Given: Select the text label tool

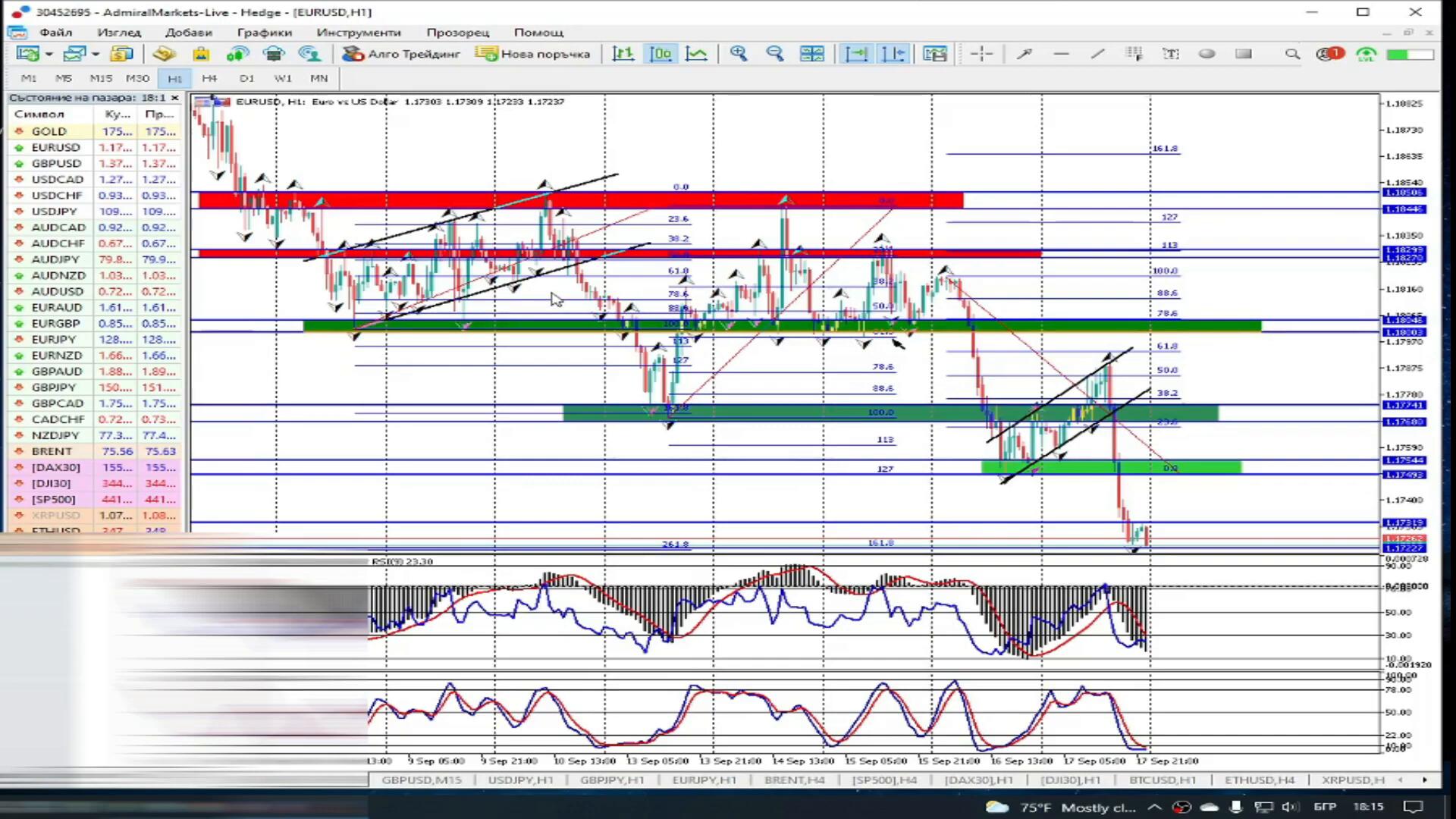Looking at the screenshot, I should (1171, 54).
